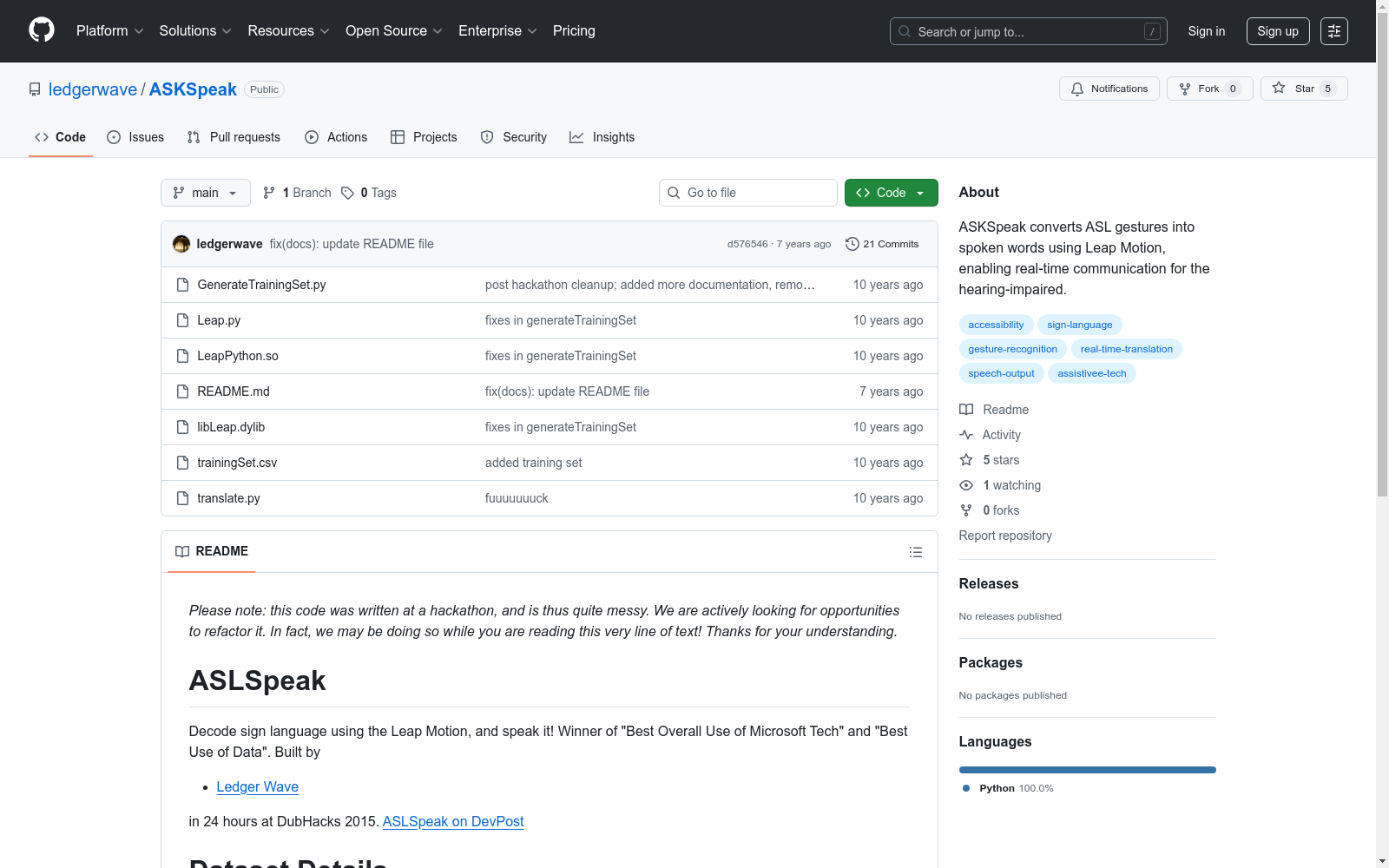Open the green Code dropdown button
The height and width of the screenshot is (868, 1389).
point(891,193)
